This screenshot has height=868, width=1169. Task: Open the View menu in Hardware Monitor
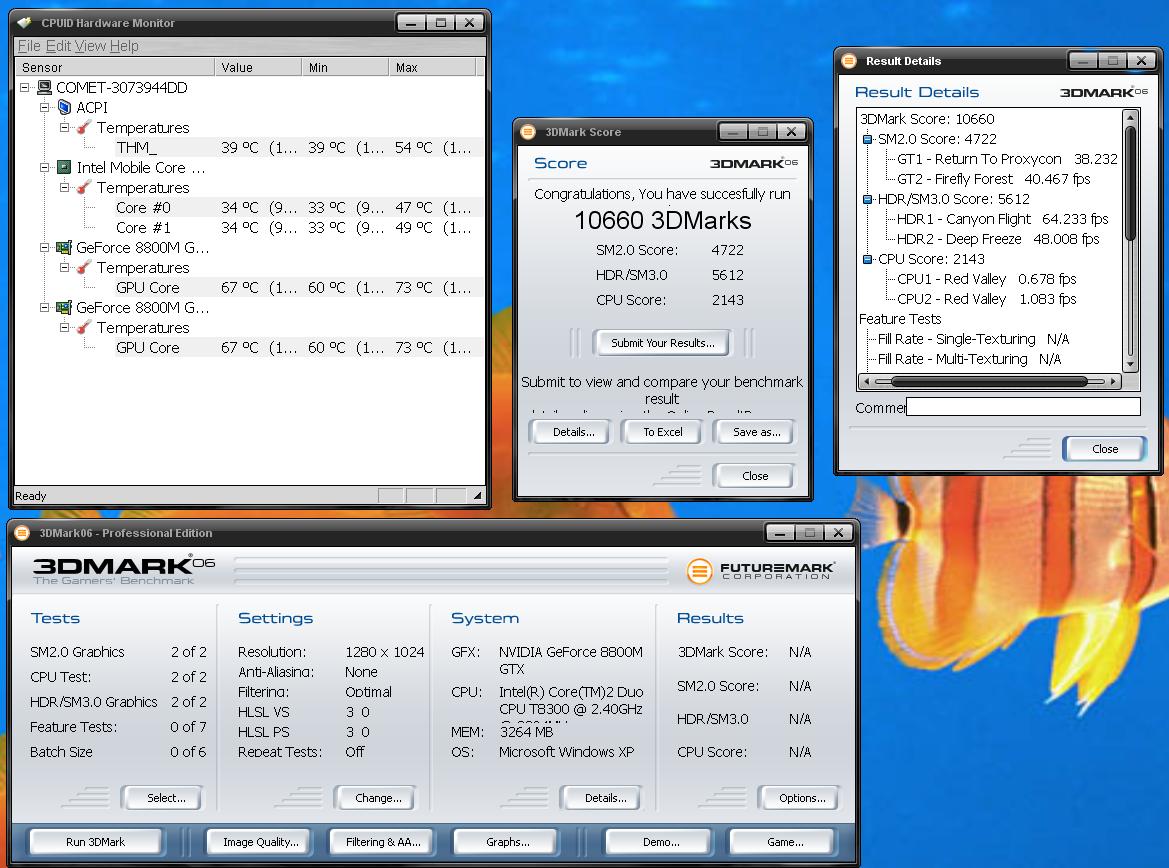click(90, 46)
